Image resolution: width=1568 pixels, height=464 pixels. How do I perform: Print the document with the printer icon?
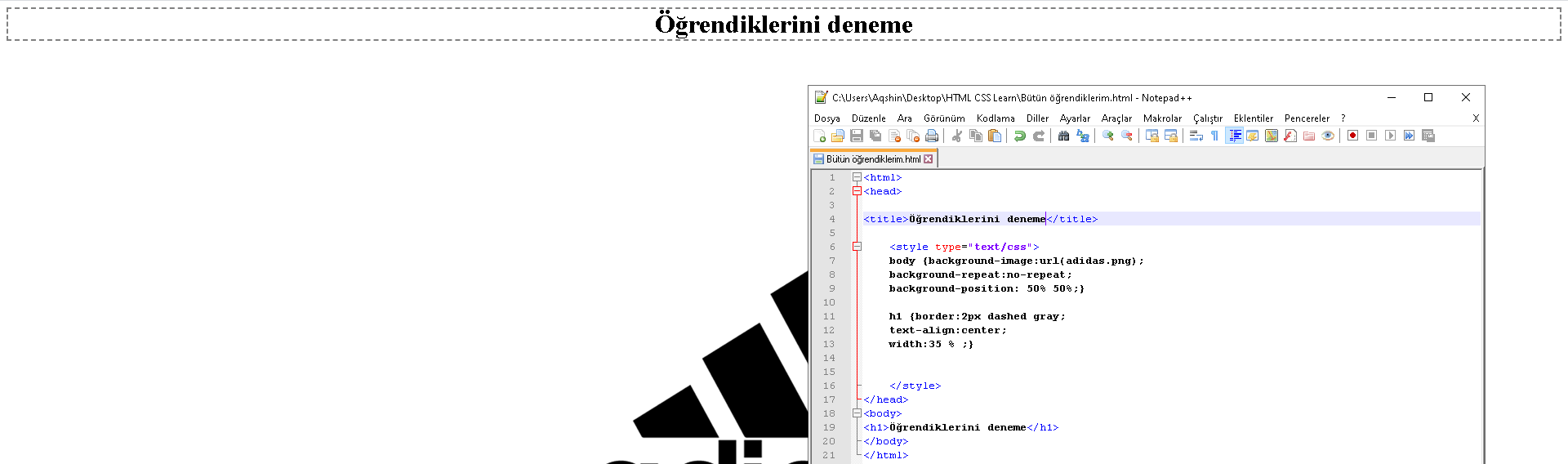point(932,136)
